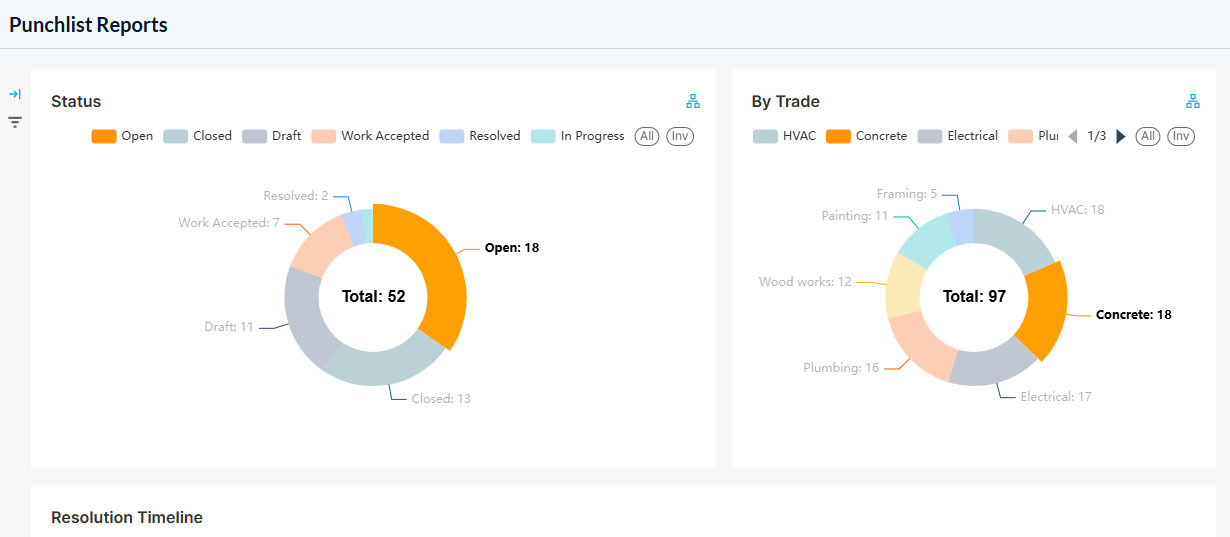
Task: Go to previous legend page in By Trade
Action: [1073, 136]
